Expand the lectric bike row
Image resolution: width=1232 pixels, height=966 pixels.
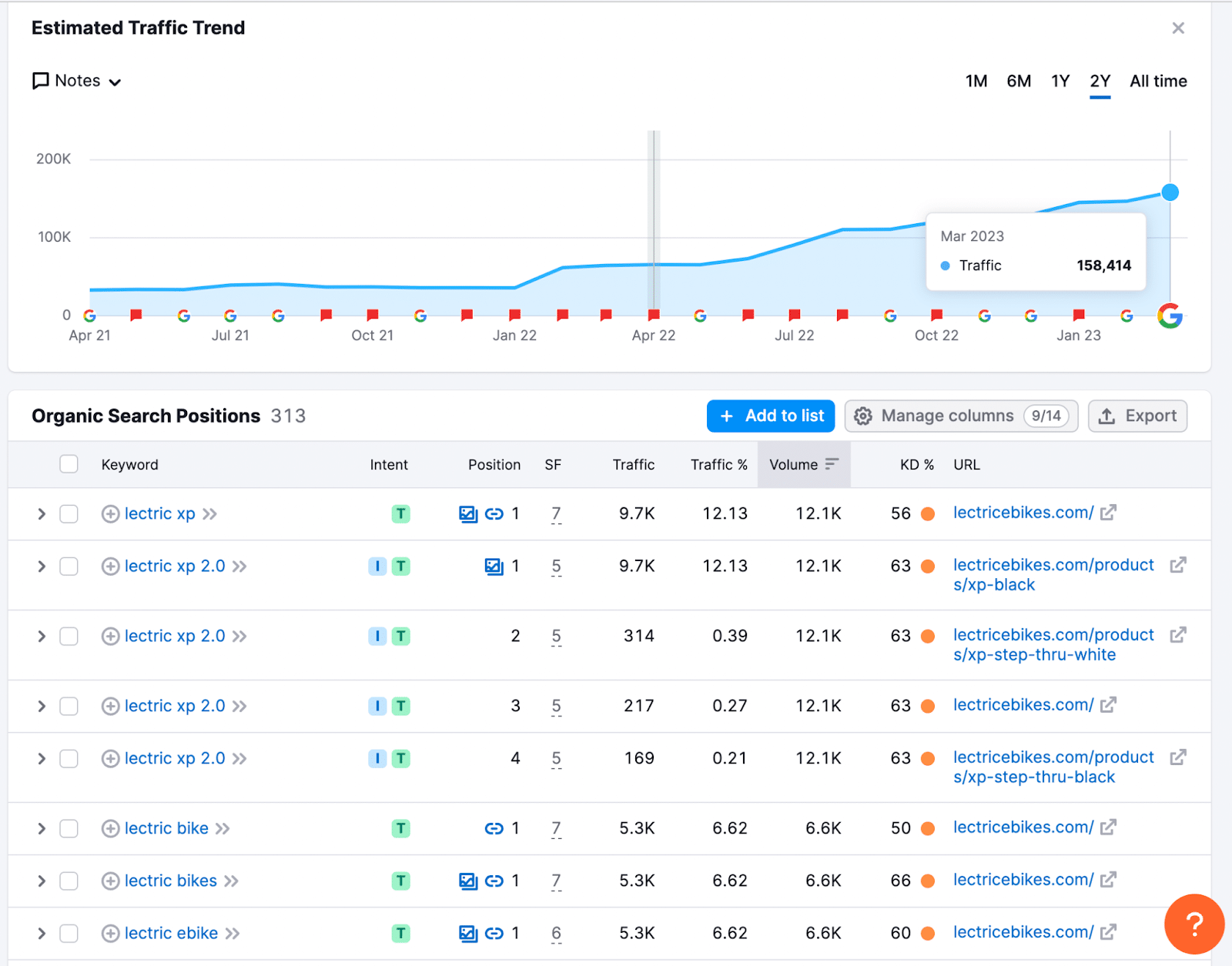click(x=42, y=828)
